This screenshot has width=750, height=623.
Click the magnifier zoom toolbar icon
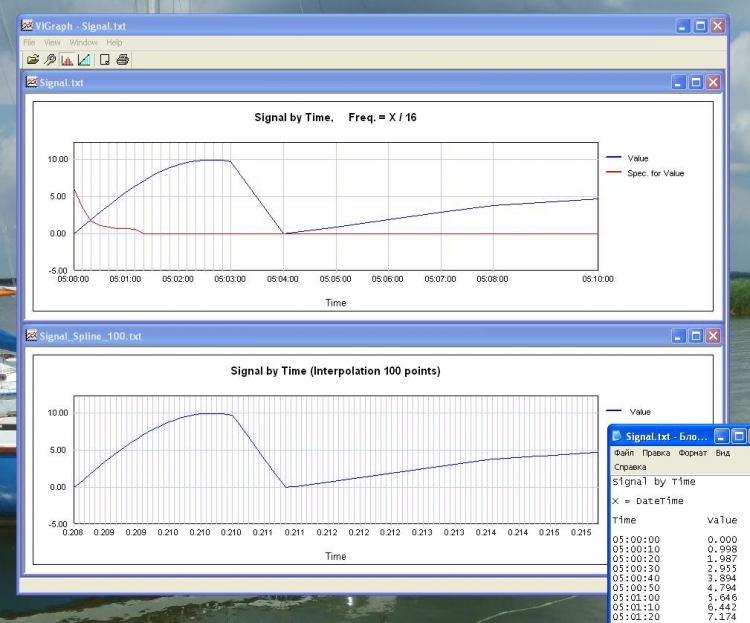[x=49, y=60]
